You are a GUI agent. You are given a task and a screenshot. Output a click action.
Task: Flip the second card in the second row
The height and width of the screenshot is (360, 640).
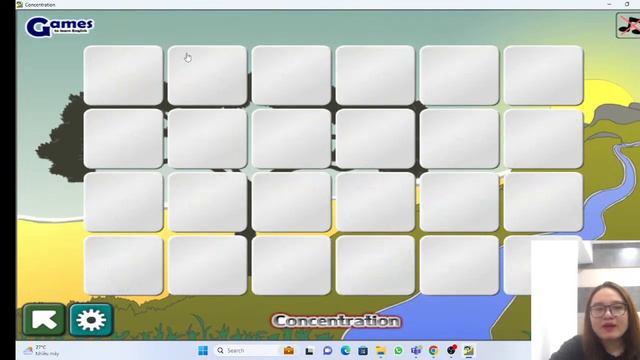click(207, 139)
